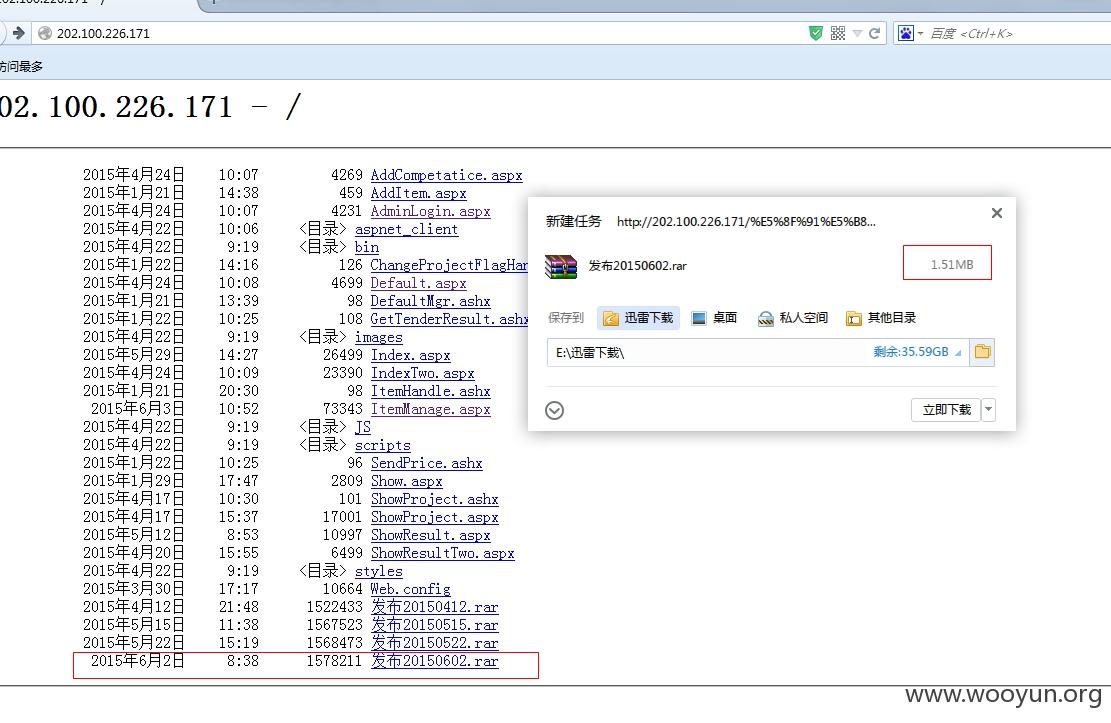Open the AddCompetatice.aspx link
Screen dimensions: 1111x723
[446, 175]
